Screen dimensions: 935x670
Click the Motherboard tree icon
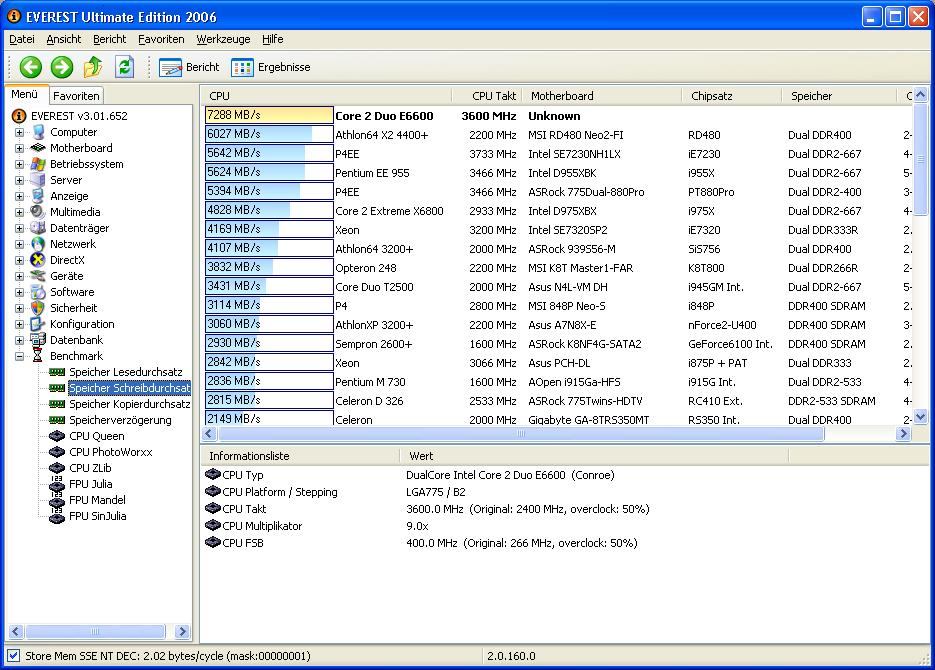(38, 148)
